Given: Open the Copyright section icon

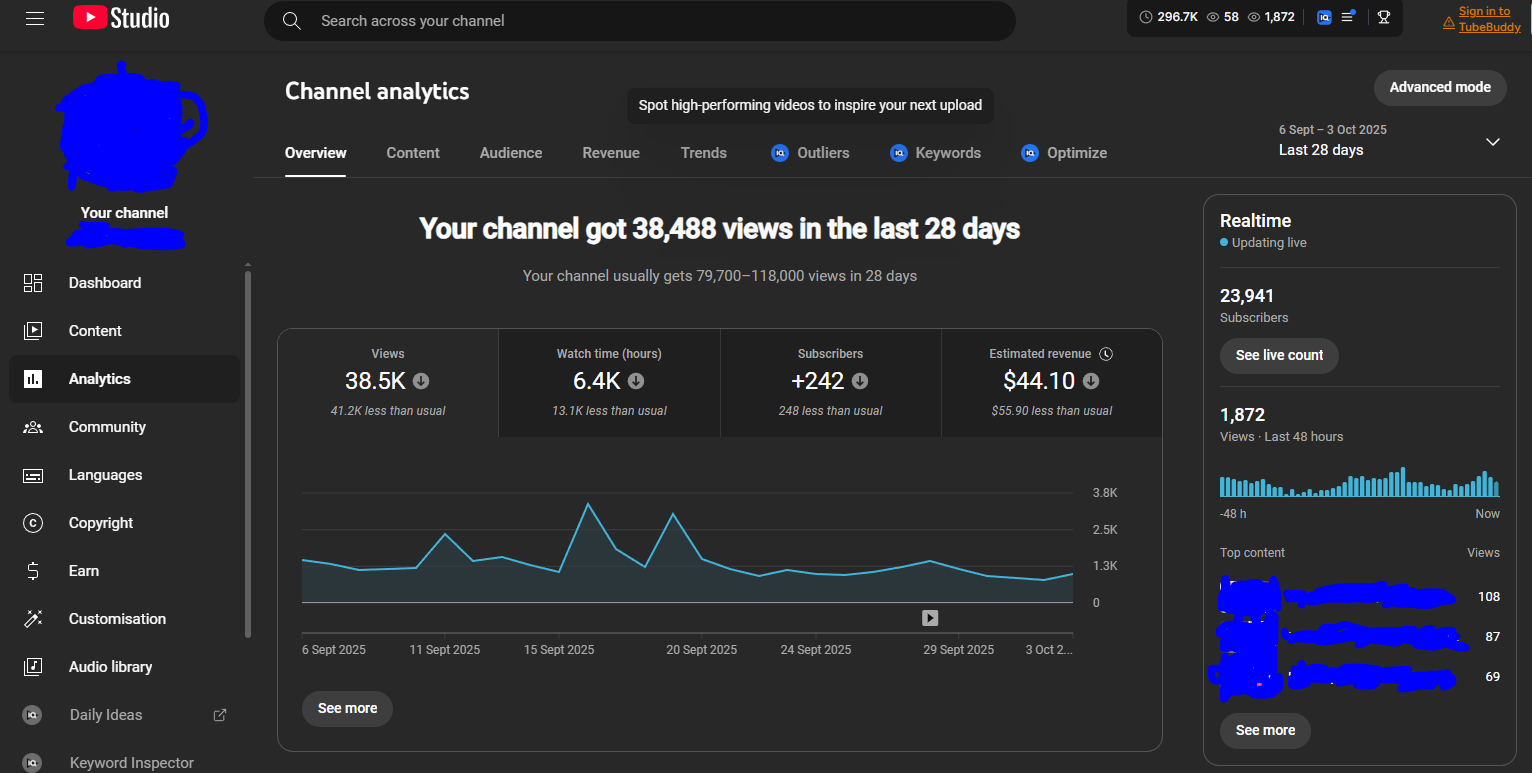Looking at the screenshot, I should 33,523.
